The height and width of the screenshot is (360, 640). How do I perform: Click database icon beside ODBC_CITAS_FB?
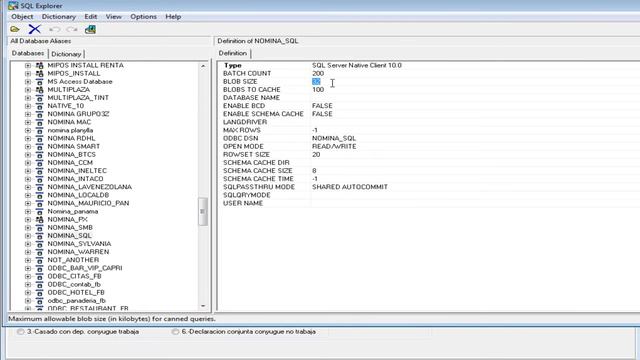39,276
